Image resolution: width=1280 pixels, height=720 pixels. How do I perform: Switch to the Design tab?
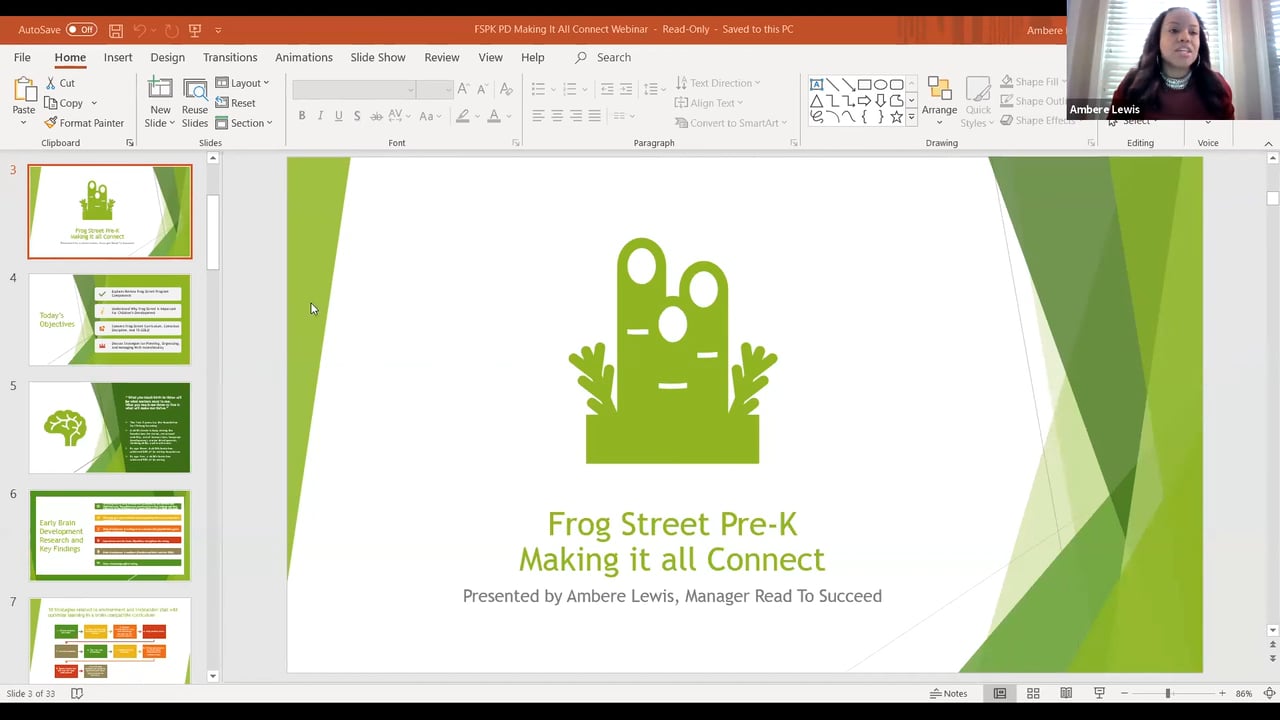point(167,57)
